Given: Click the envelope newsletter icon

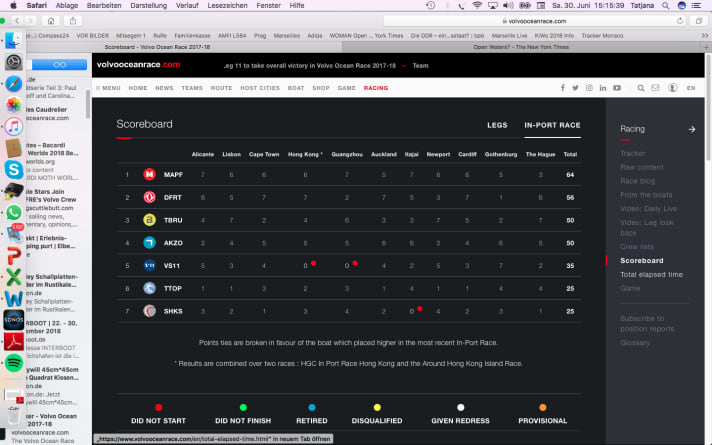Looking at the screenshot, I should [655, 88].
